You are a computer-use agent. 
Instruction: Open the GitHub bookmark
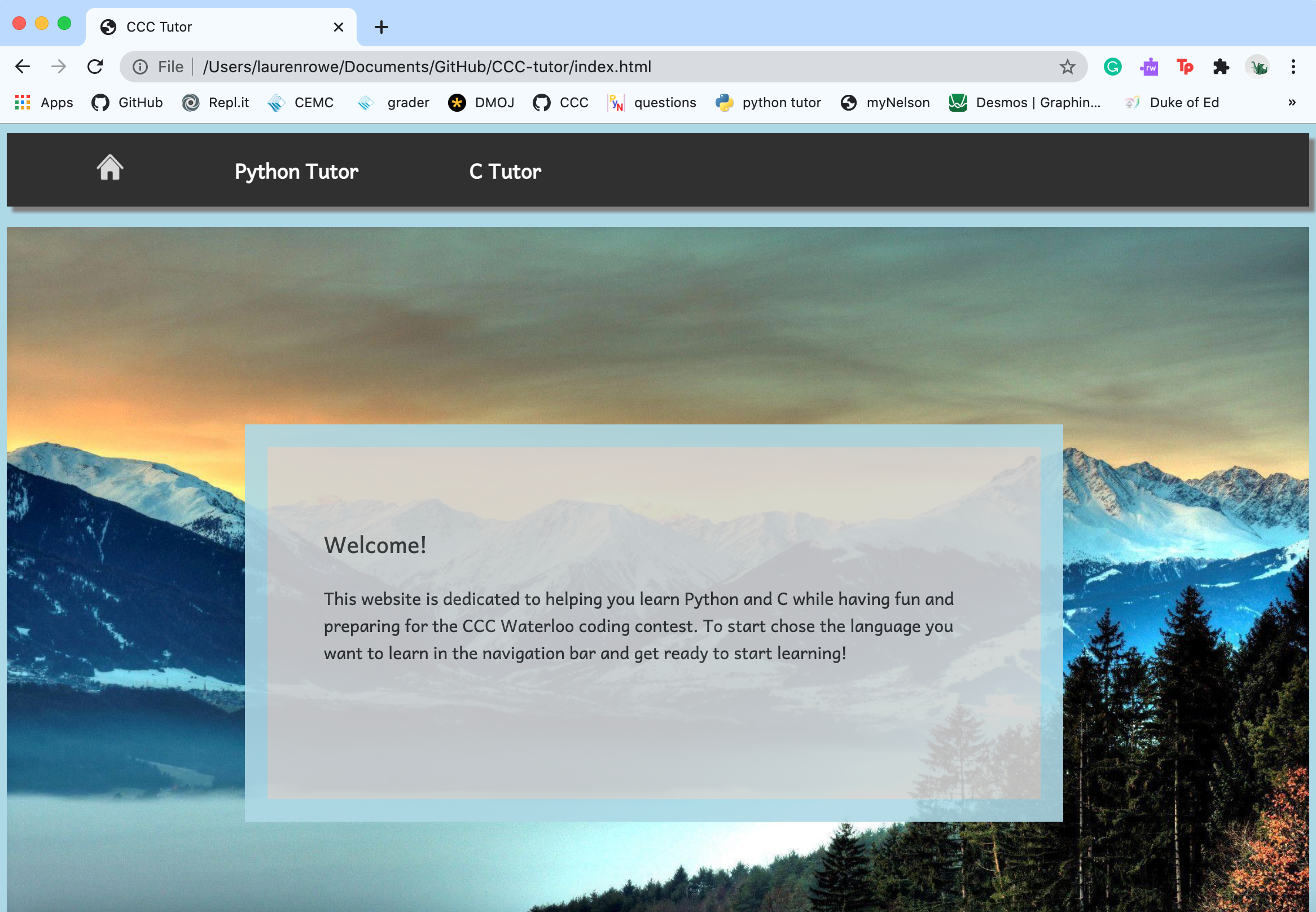click(x=128, y=103)
